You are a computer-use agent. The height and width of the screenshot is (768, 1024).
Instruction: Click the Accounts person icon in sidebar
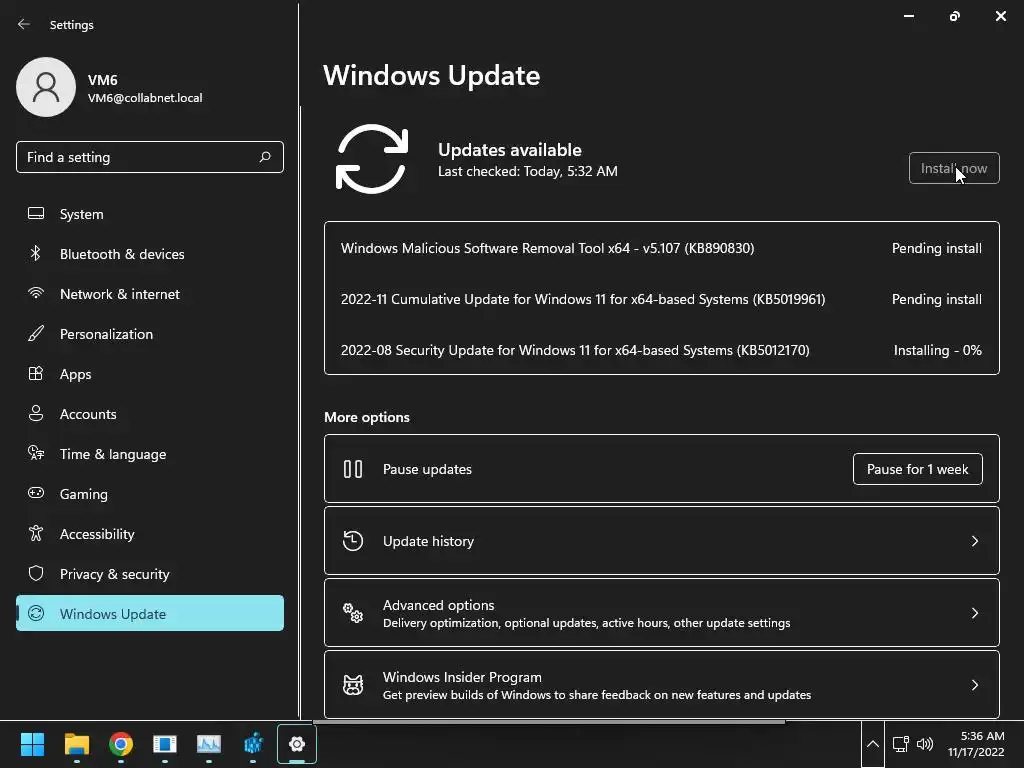[x=36, y=413]
